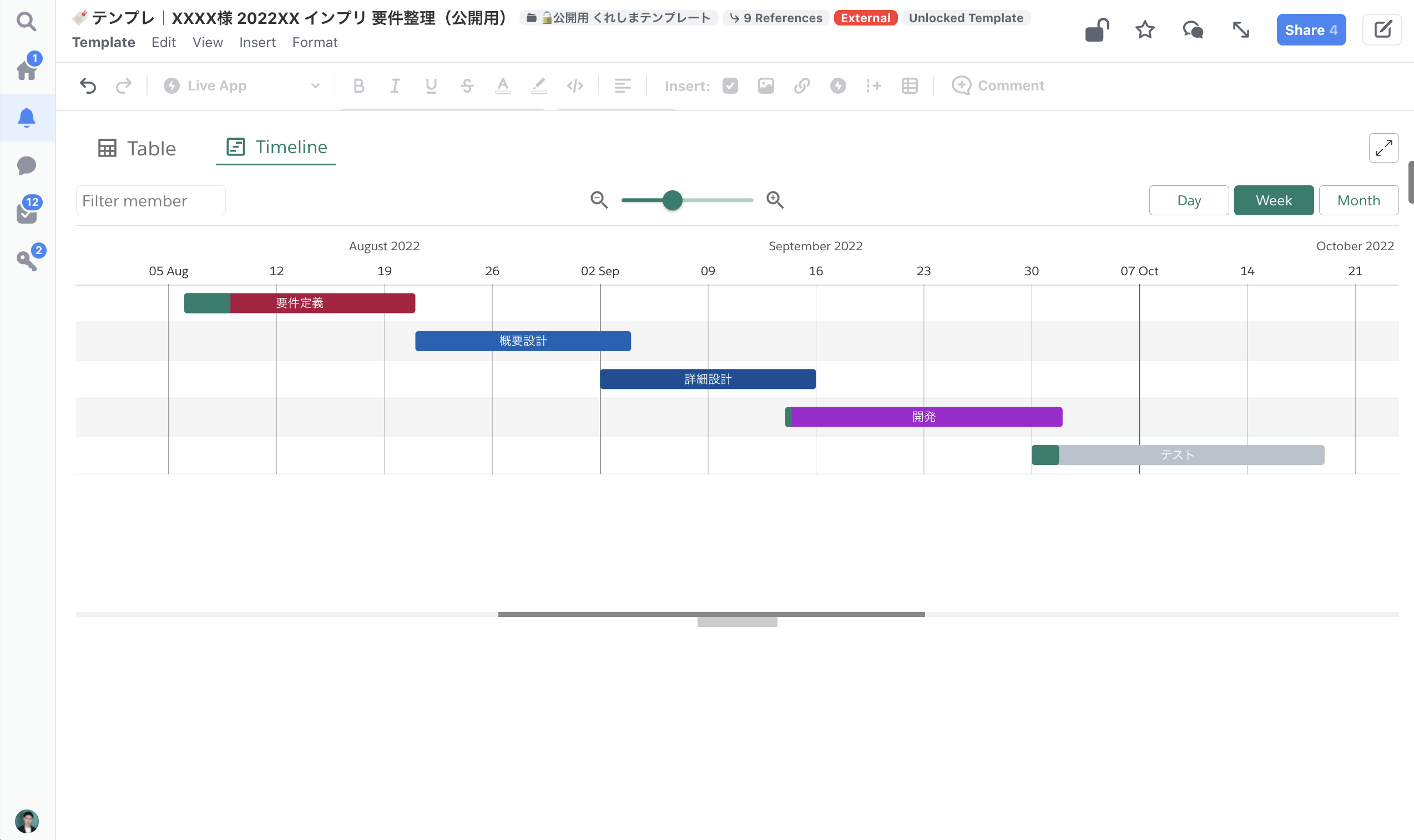Click the Share button
Viewport: 1414px width, 840px height.
click(1310, 30)
